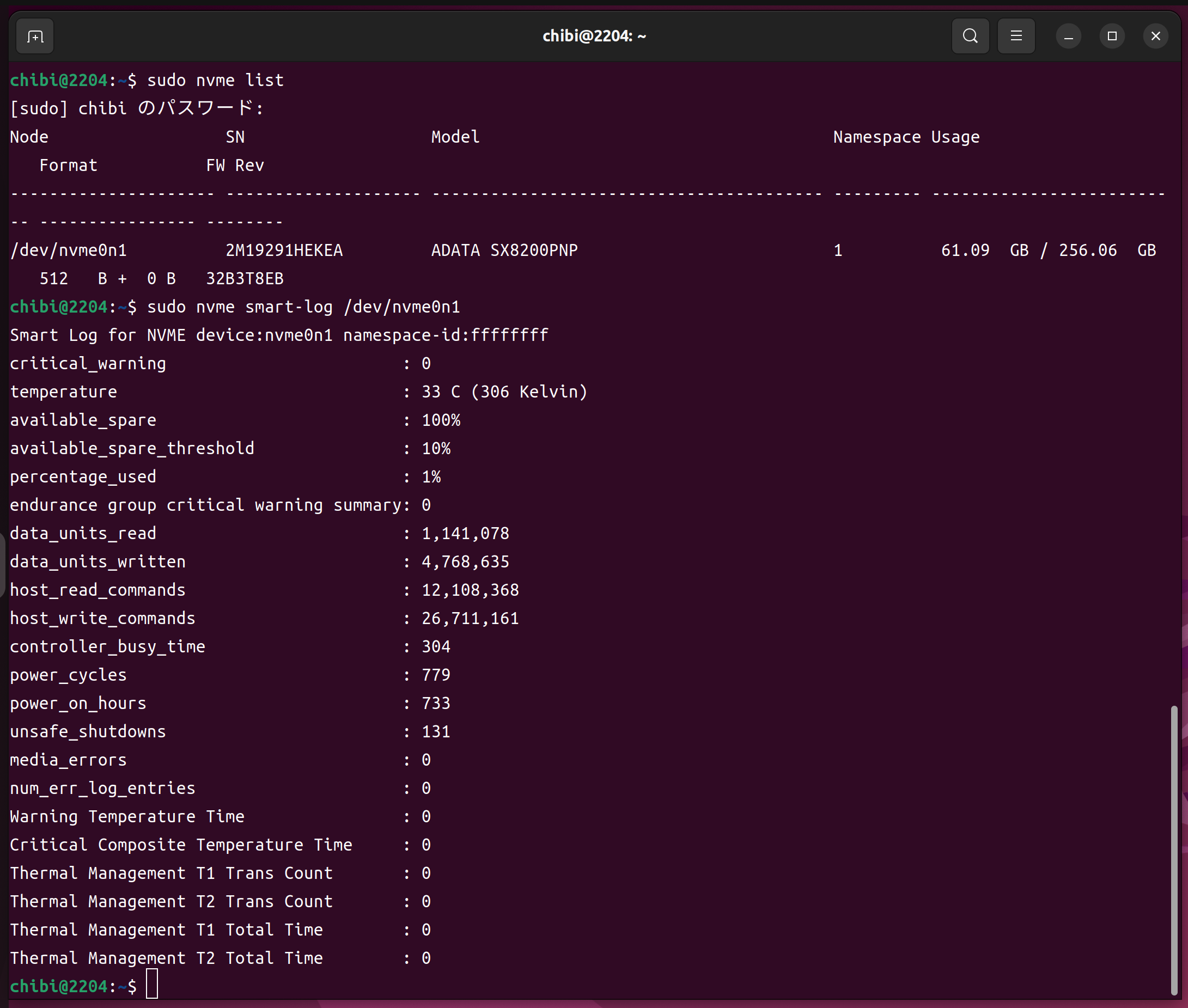Close the terminal window

1155,36
